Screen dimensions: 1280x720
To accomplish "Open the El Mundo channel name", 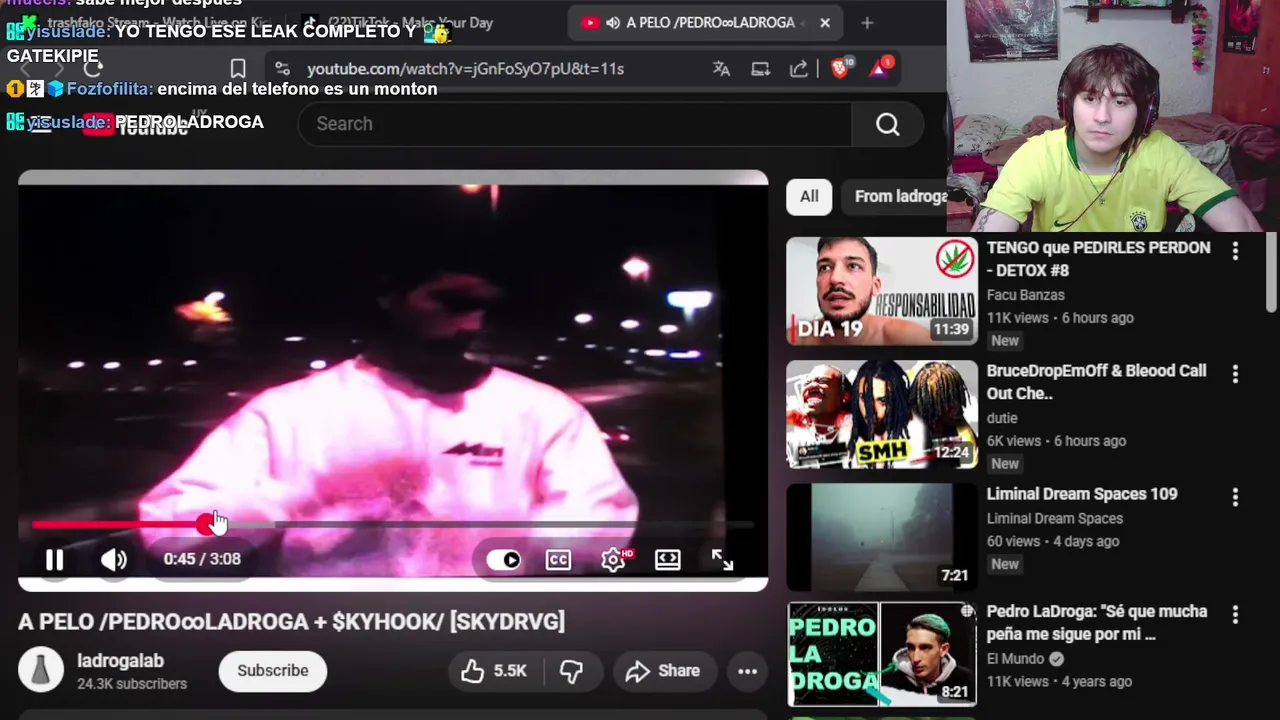I will coord(1015,659).
